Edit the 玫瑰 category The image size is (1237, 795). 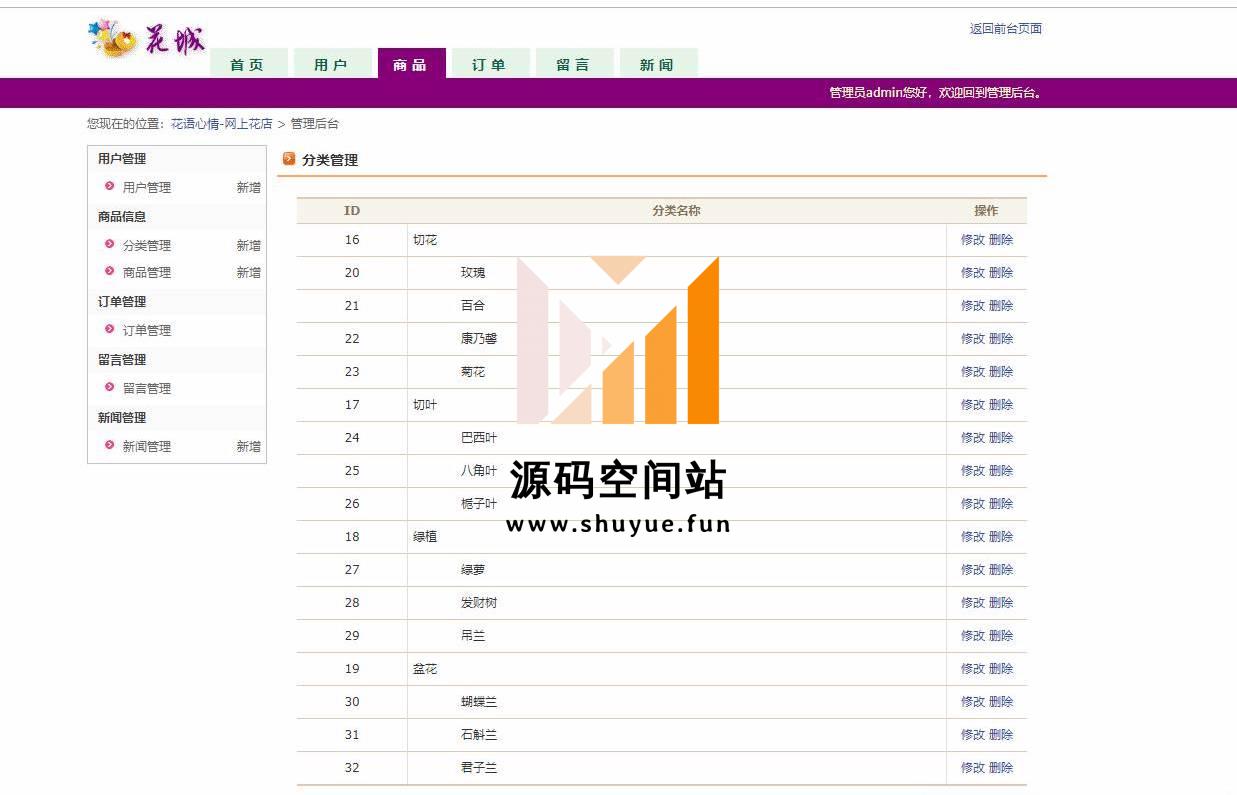pos(973,273)
